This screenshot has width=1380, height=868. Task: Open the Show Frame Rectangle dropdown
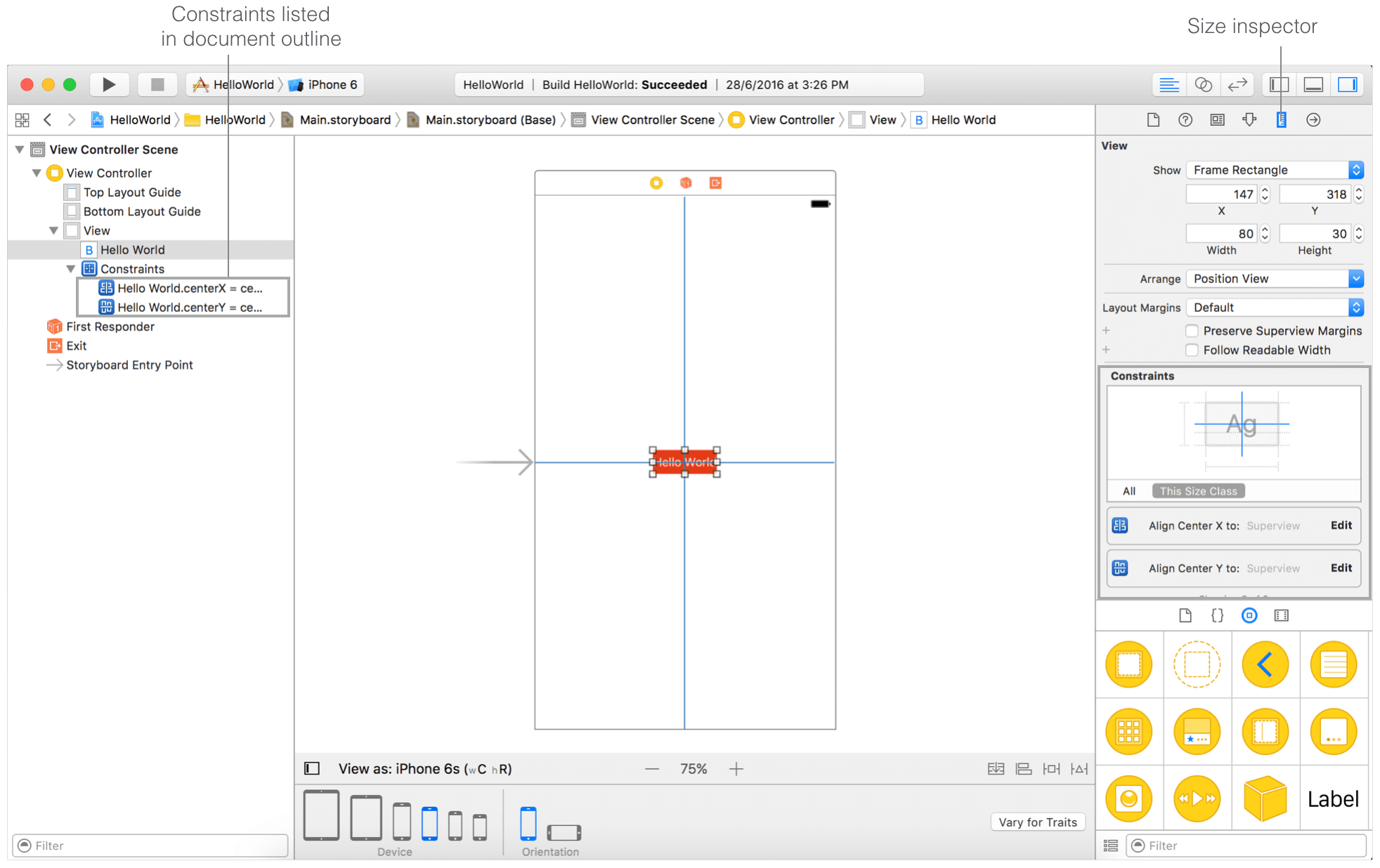tap(1275, 170)
